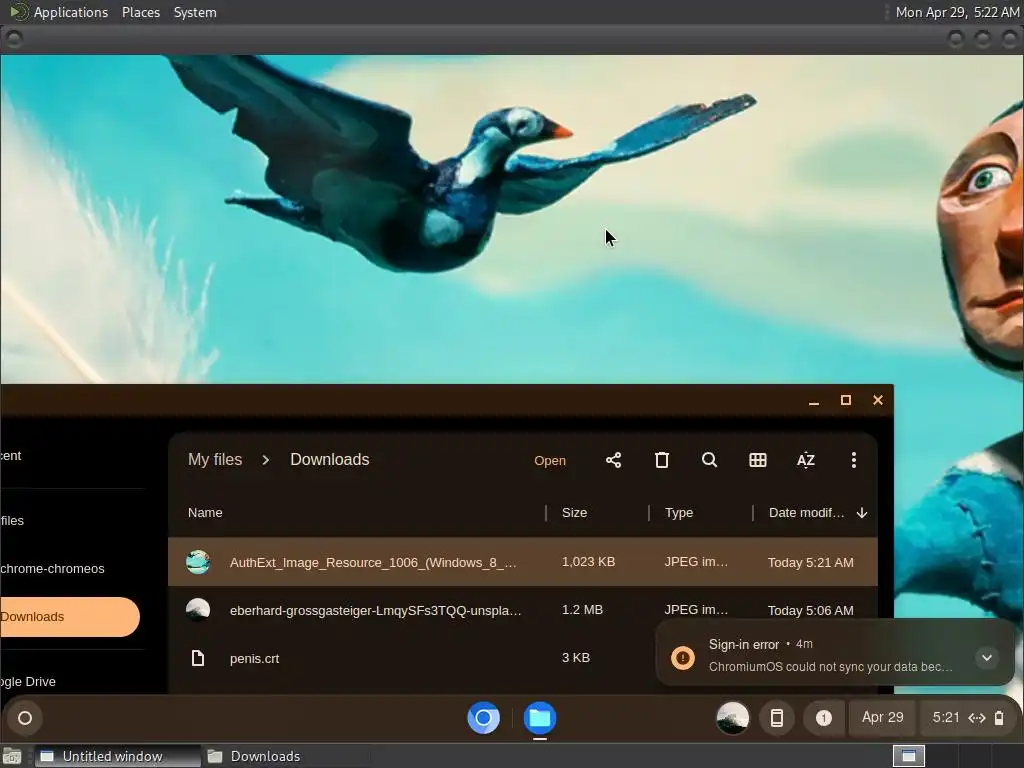Click Apr 29 date in shelf
The width and height of the screenshot is (1024, 768).
[882, 717]
